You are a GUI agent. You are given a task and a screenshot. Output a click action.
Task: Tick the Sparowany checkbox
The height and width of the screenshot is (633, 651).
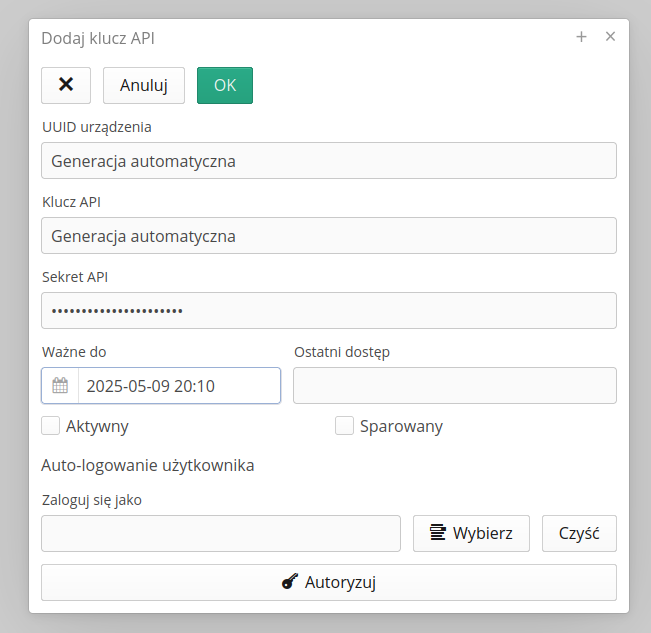[344, 426]
